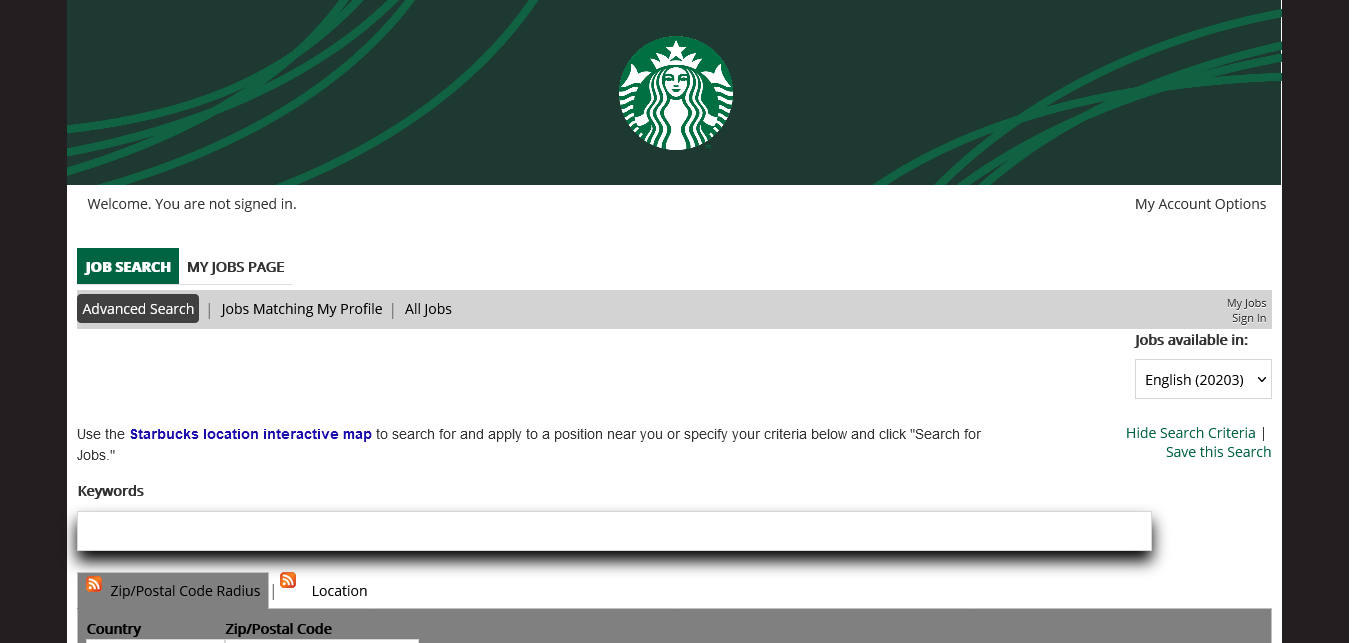1366x643 pixels.
Task: Click the Sign In link
Action: coord(1249,318)
